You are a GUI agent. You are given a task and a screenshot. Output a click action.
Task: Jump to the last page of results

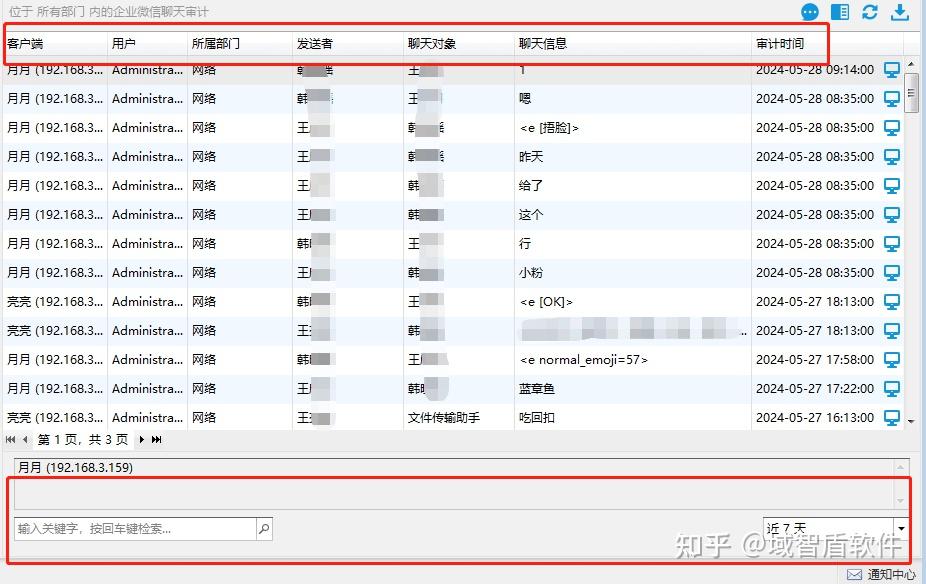click(156, 439)
